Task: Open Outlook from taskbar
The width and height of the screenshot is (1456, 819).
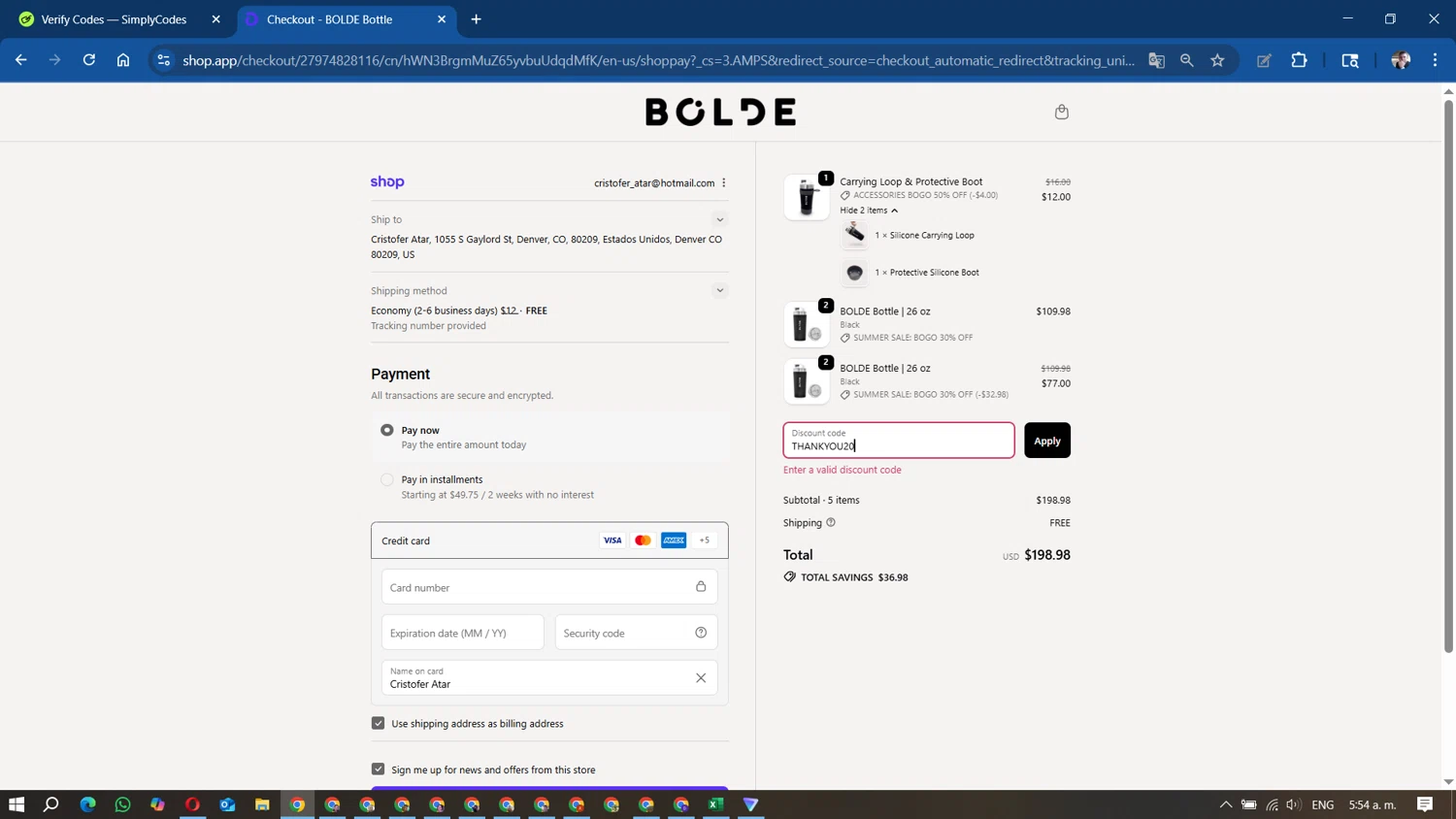Action: [x=227, y=804]
